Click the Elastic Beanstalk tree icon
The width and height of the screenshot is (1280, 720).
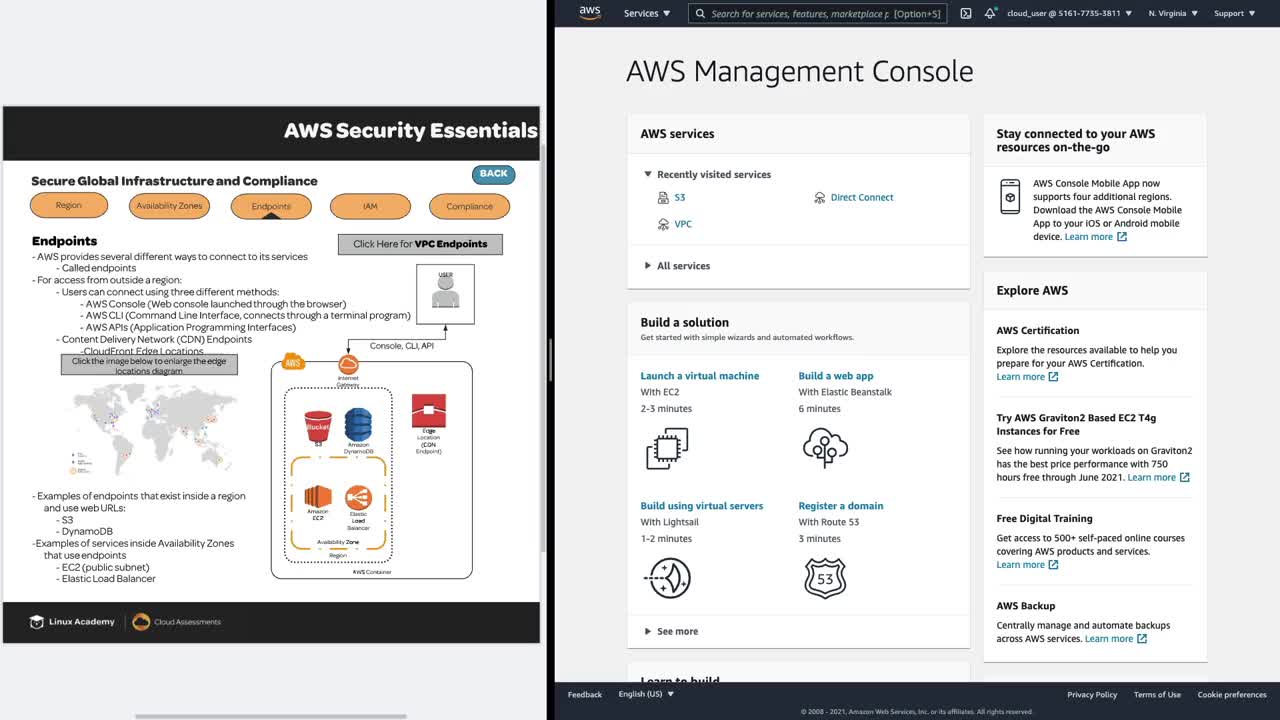(x=825, y=448)
